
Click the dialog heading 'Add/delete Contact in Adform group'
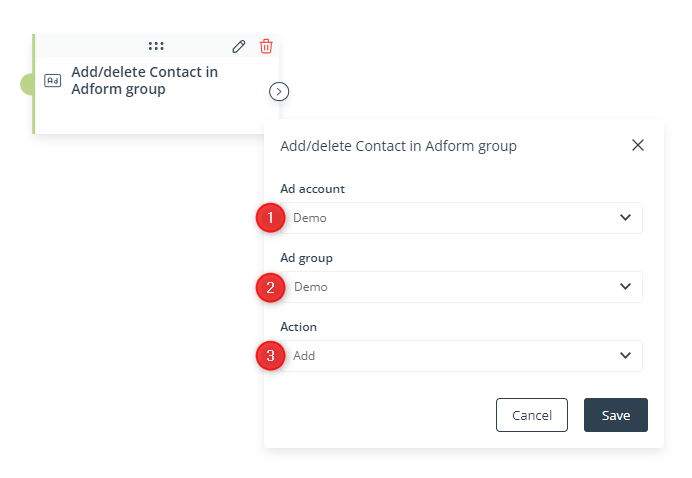coord(399,146)
